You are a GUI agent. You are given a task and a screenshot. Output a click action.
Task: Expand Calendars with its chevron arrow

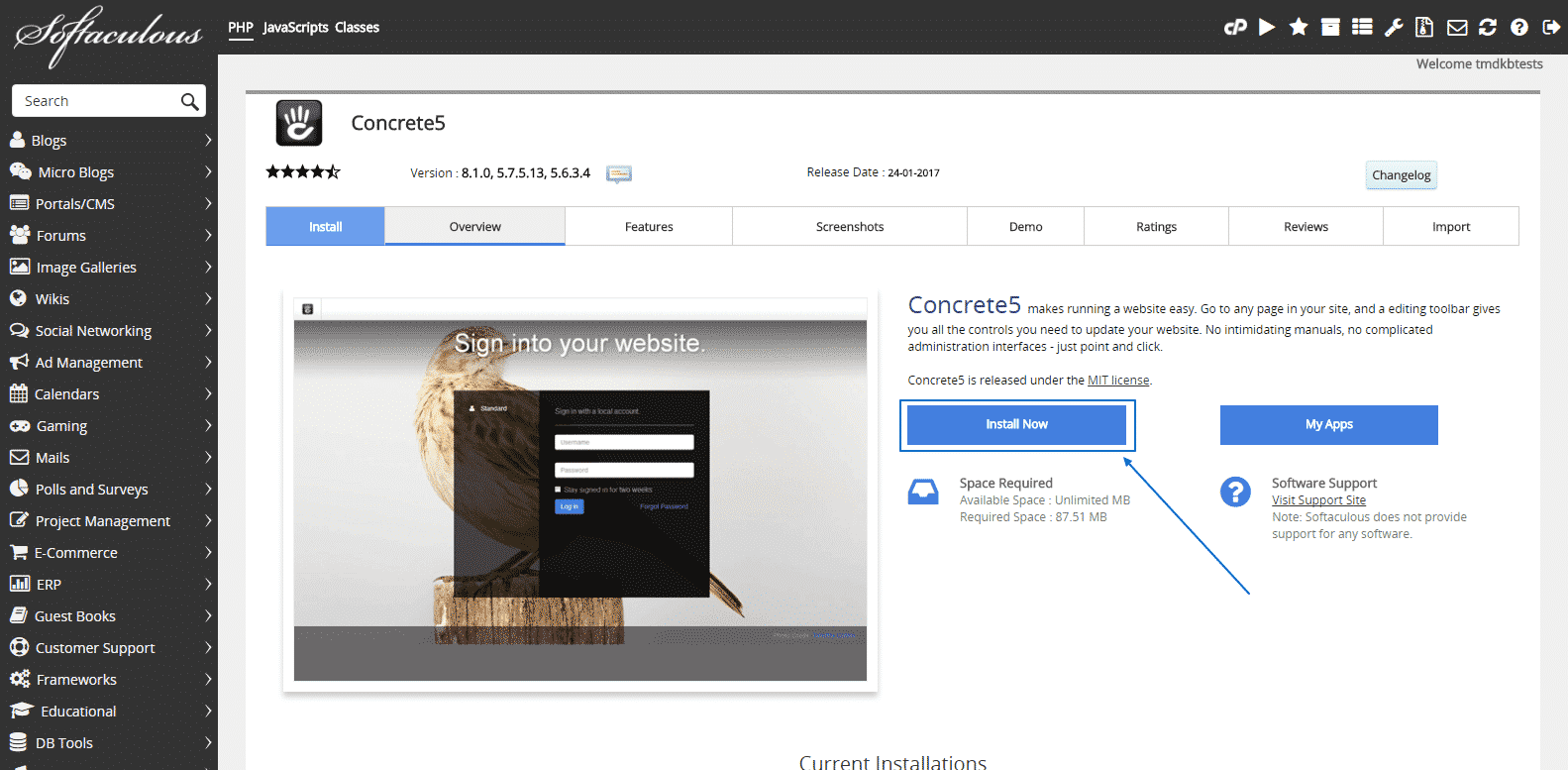(208, 393)
